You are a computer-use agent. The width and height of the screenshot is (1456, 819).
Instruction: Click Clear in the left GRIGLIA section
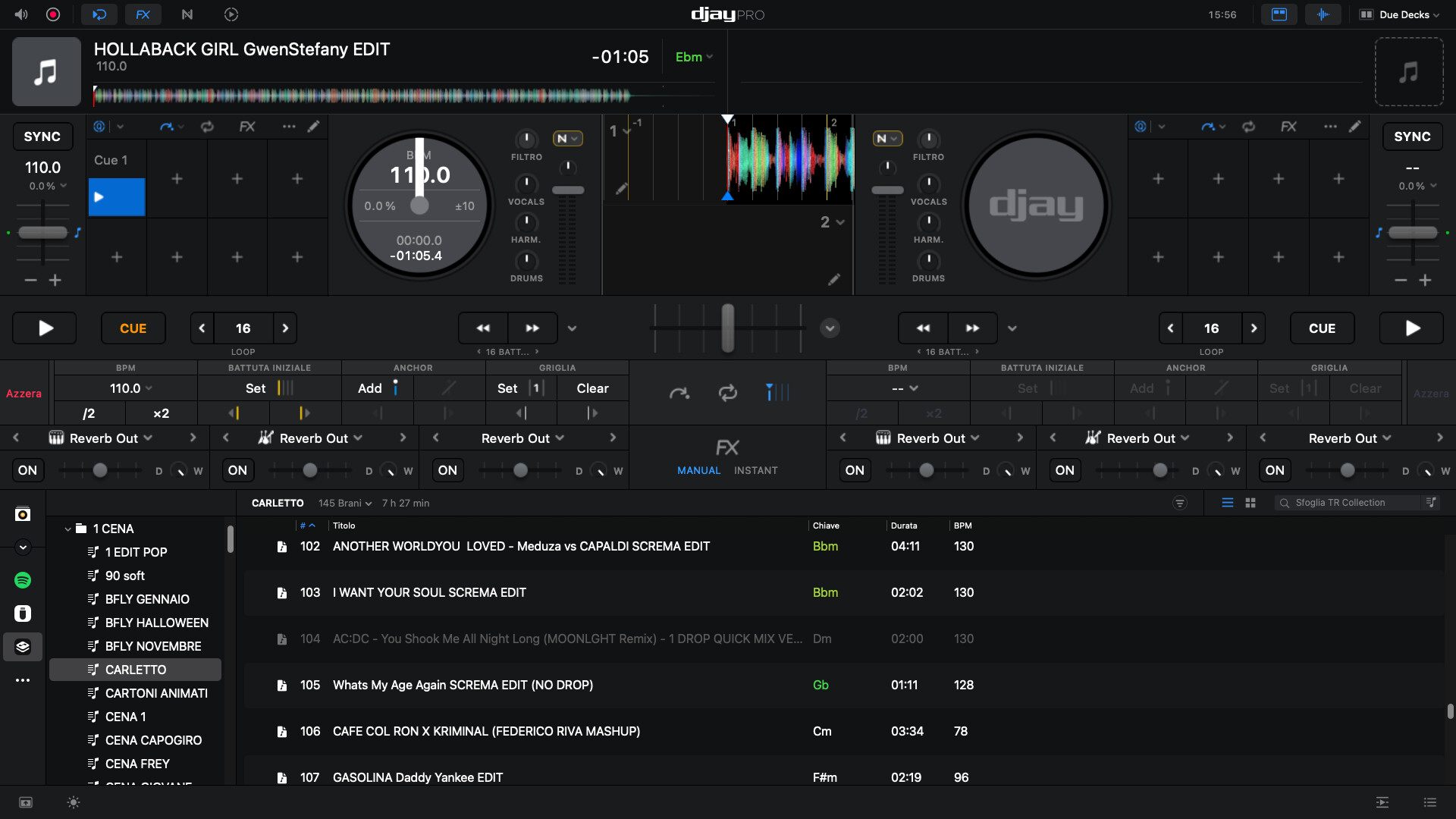(592, 388)
